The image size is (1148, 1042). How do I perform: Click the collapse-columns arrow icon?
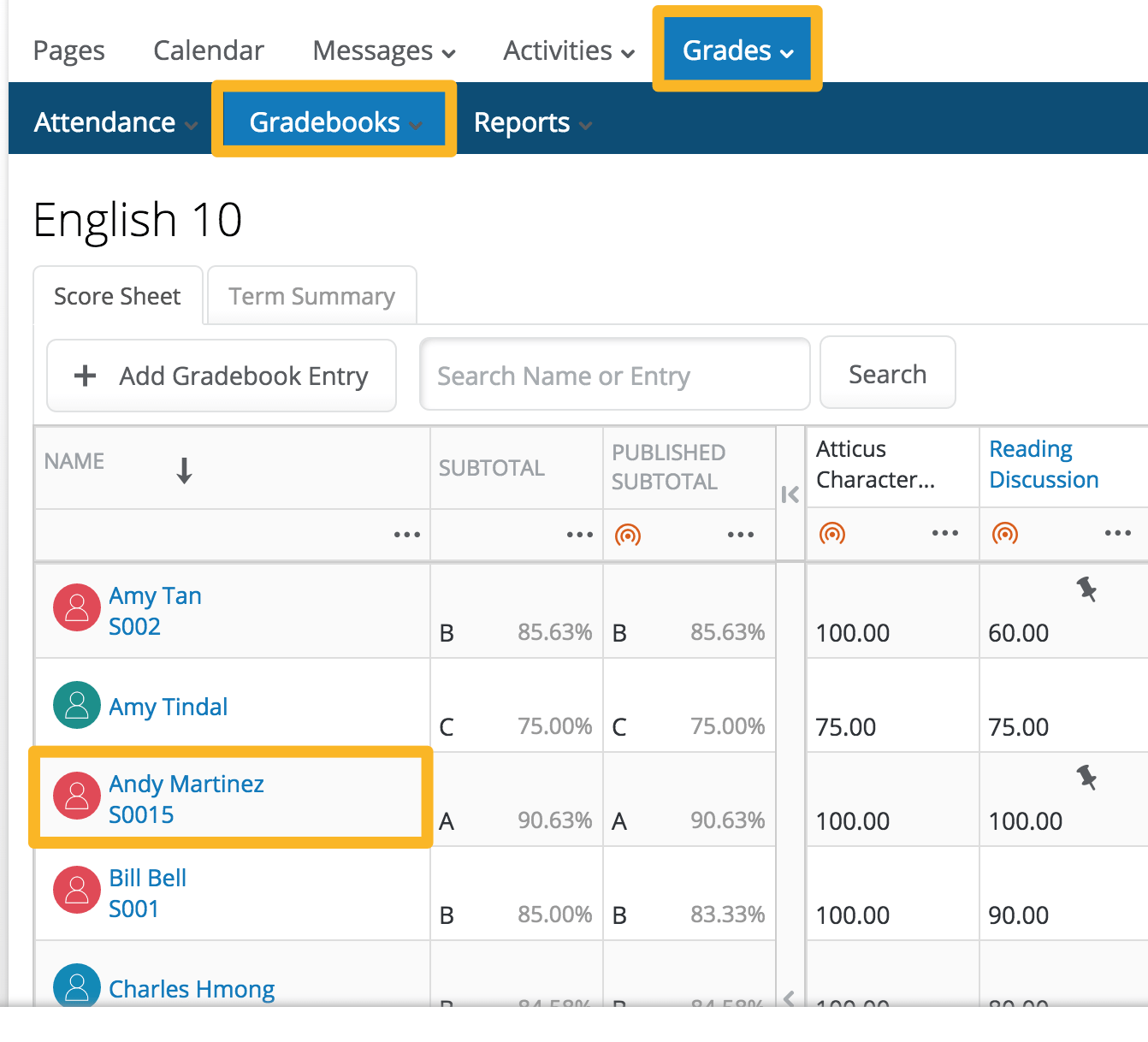tap(790, 494)
